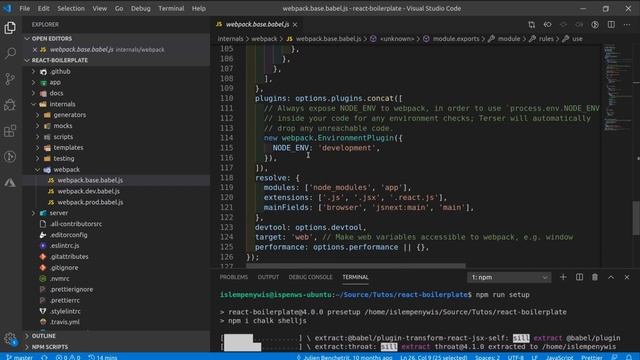Expand the NPM Scripts section

(x=116, y=347)
